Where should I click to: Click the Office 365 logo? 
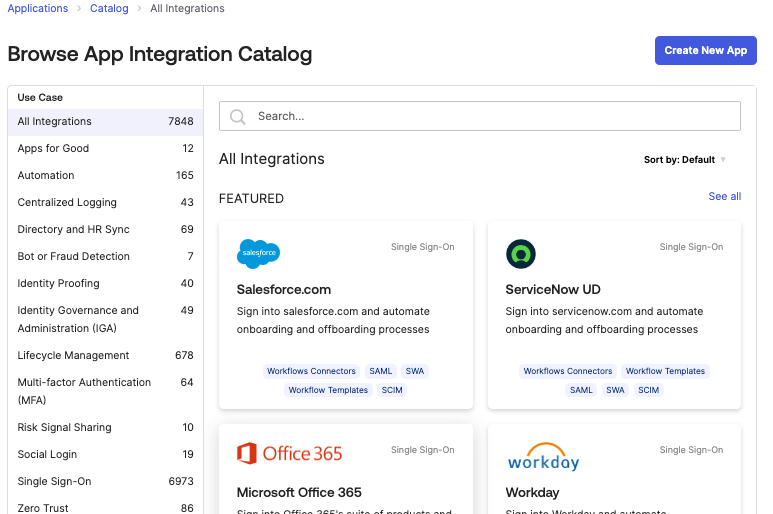(289, 453)
